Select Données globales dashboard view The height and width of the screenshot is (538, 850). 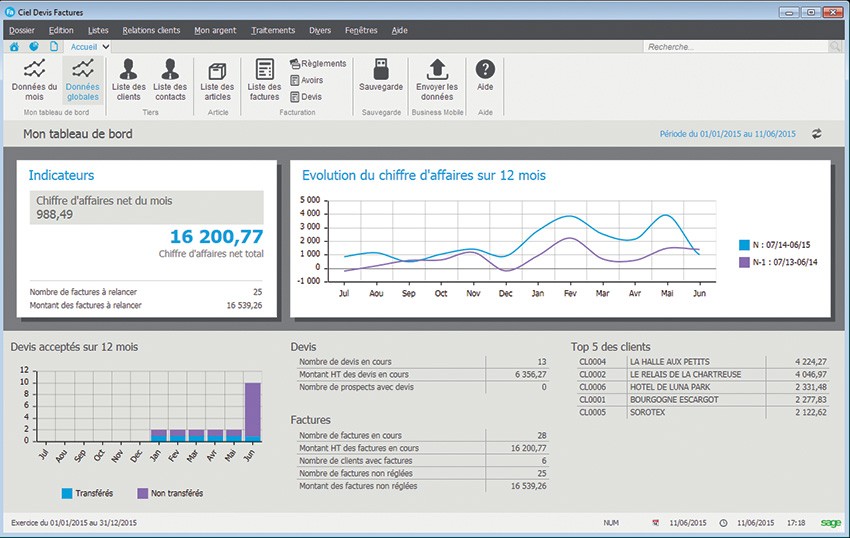pos(82,80)
